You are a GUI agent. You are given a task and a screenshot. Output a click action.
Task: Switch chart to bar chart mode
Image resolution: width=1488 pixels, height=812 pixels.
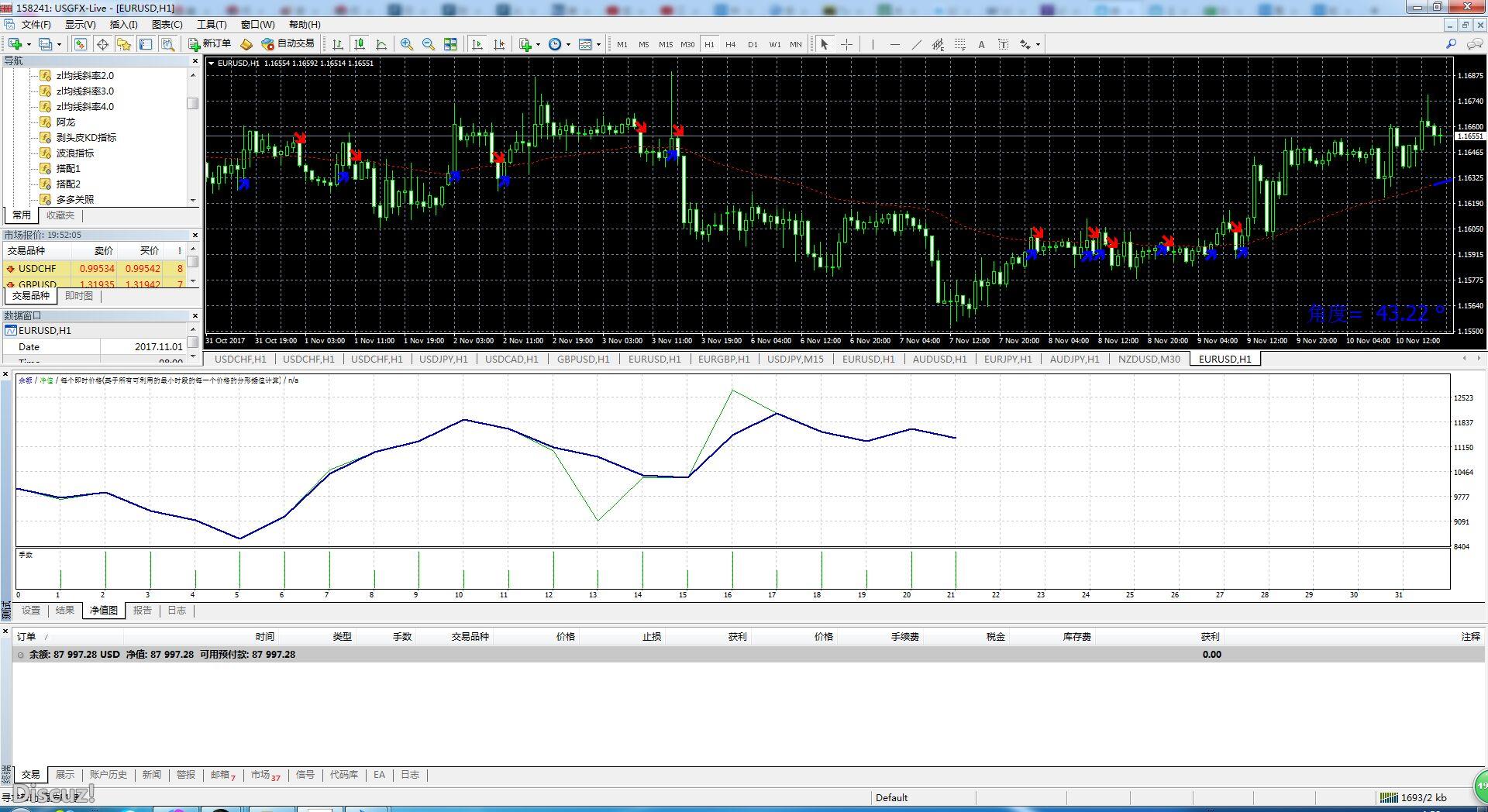coord(337,44)
